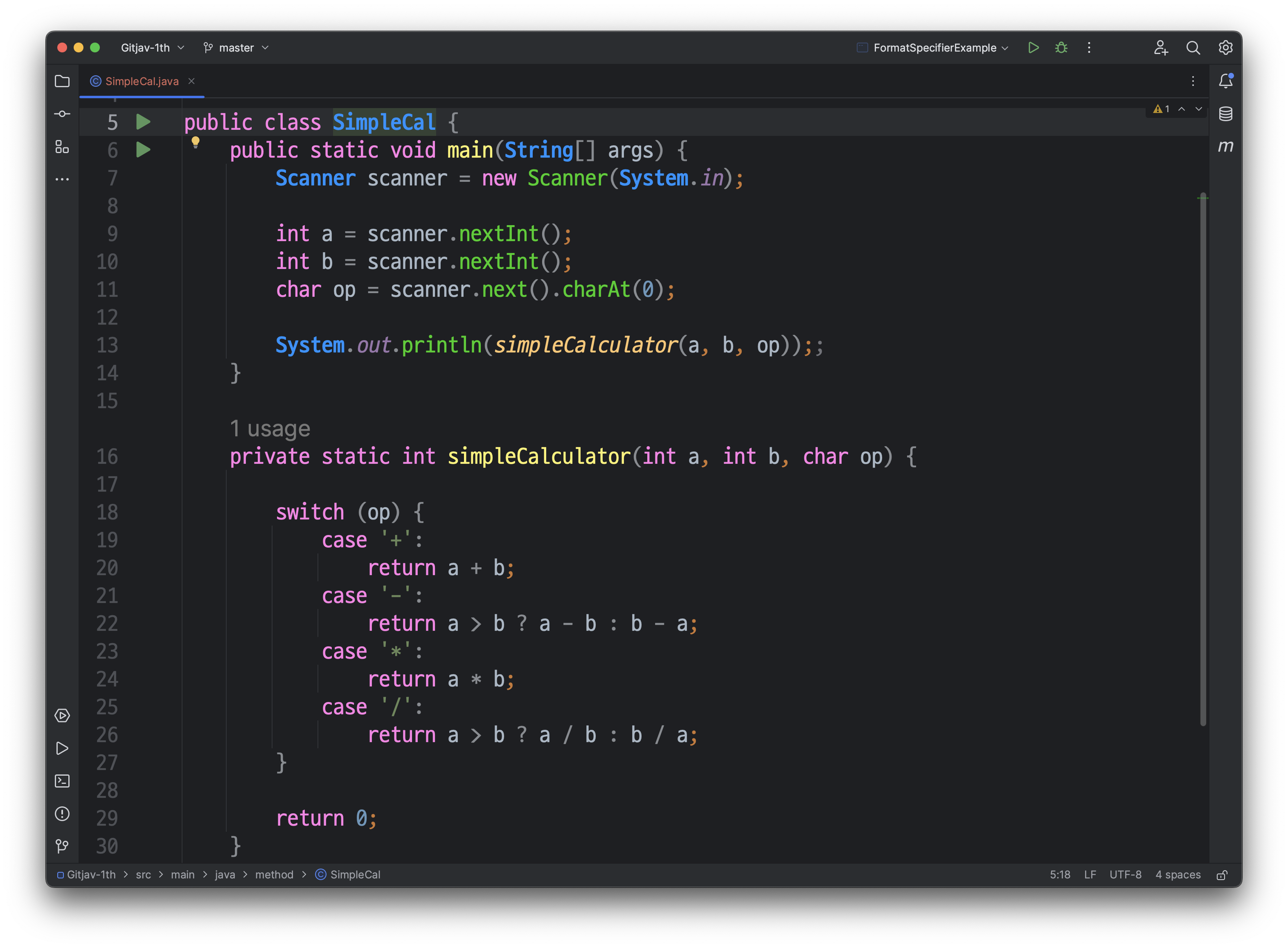Open the Commit tool window
Screen dimensions: 1288x948
click(62, 114)
